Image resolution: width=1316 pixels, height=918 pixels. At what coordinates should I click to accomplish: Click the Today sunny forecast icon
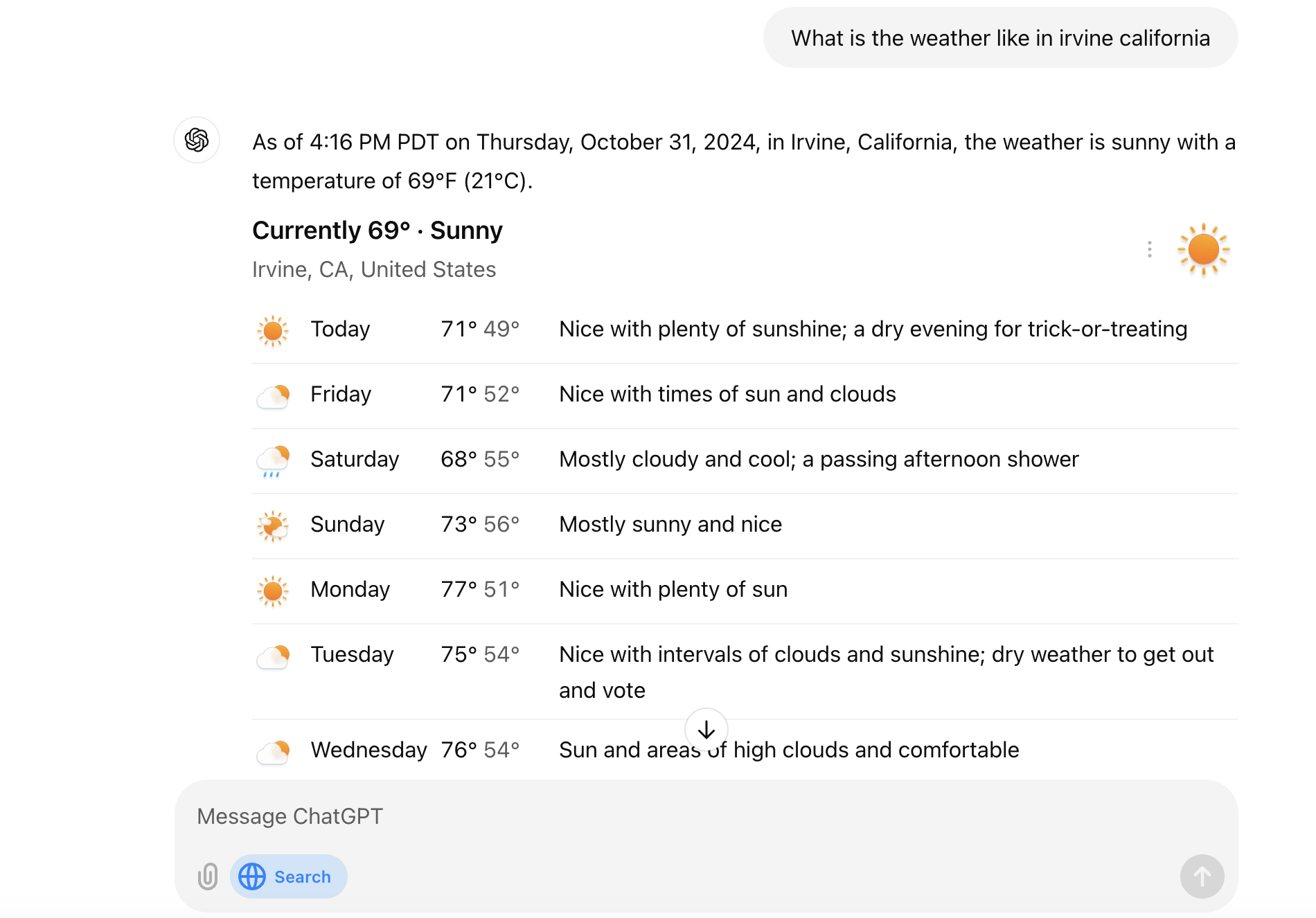(273, 331)
